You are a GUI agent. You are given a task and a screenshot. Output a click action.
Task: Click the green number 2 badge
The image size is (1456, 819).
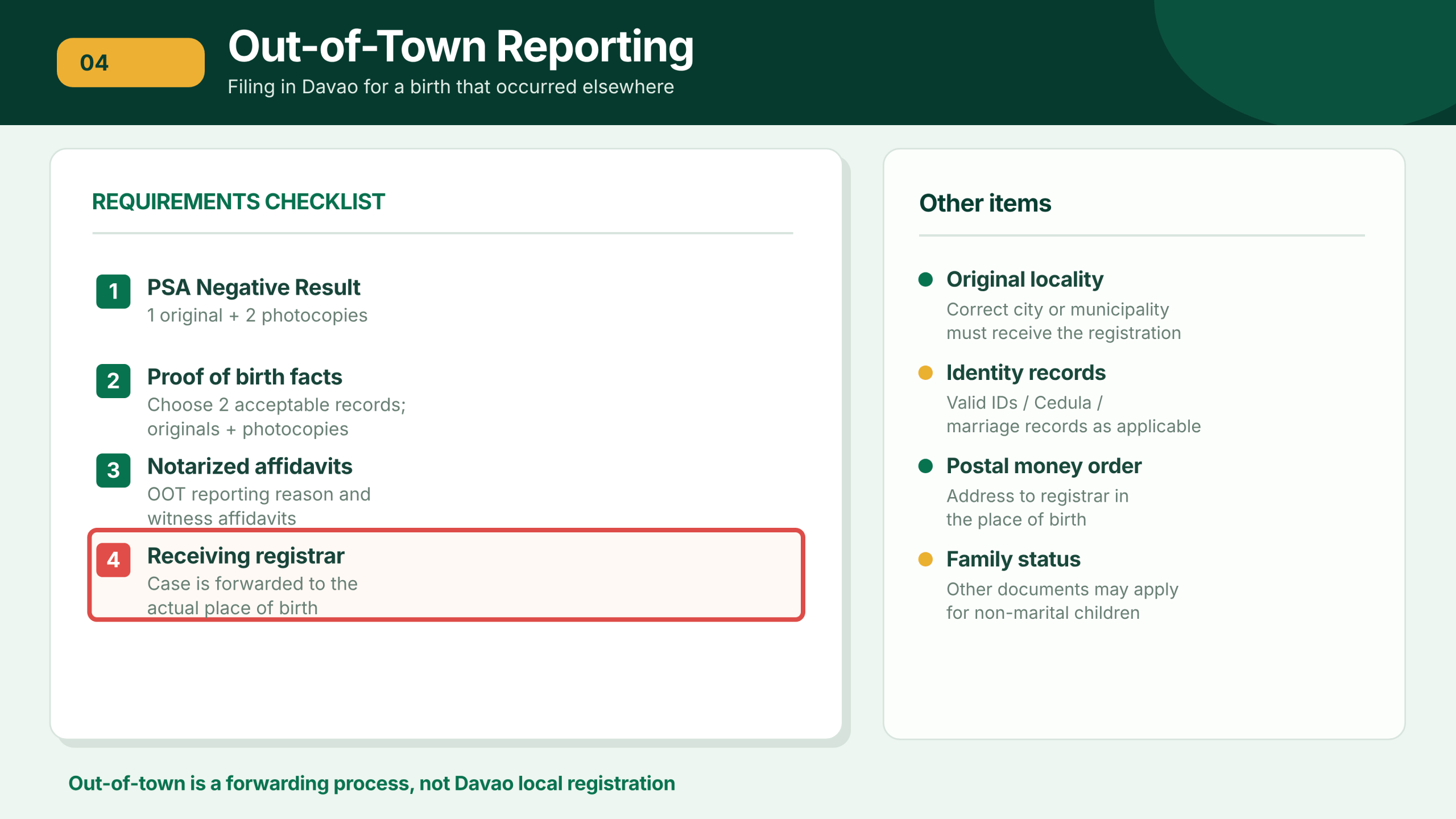[113, 380]
